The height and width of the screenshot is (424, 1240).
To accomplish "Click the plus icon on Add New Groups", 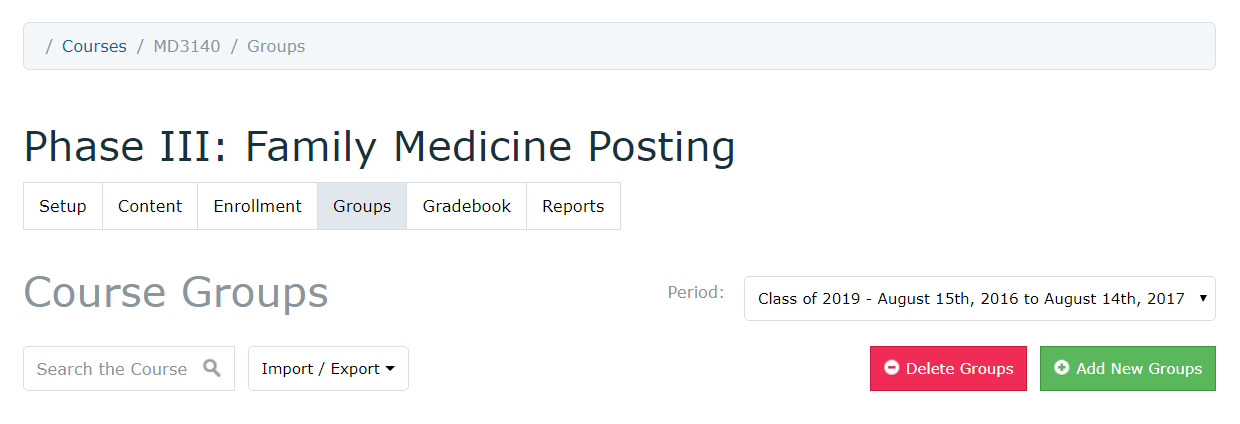I will [x=1062, y=368].
